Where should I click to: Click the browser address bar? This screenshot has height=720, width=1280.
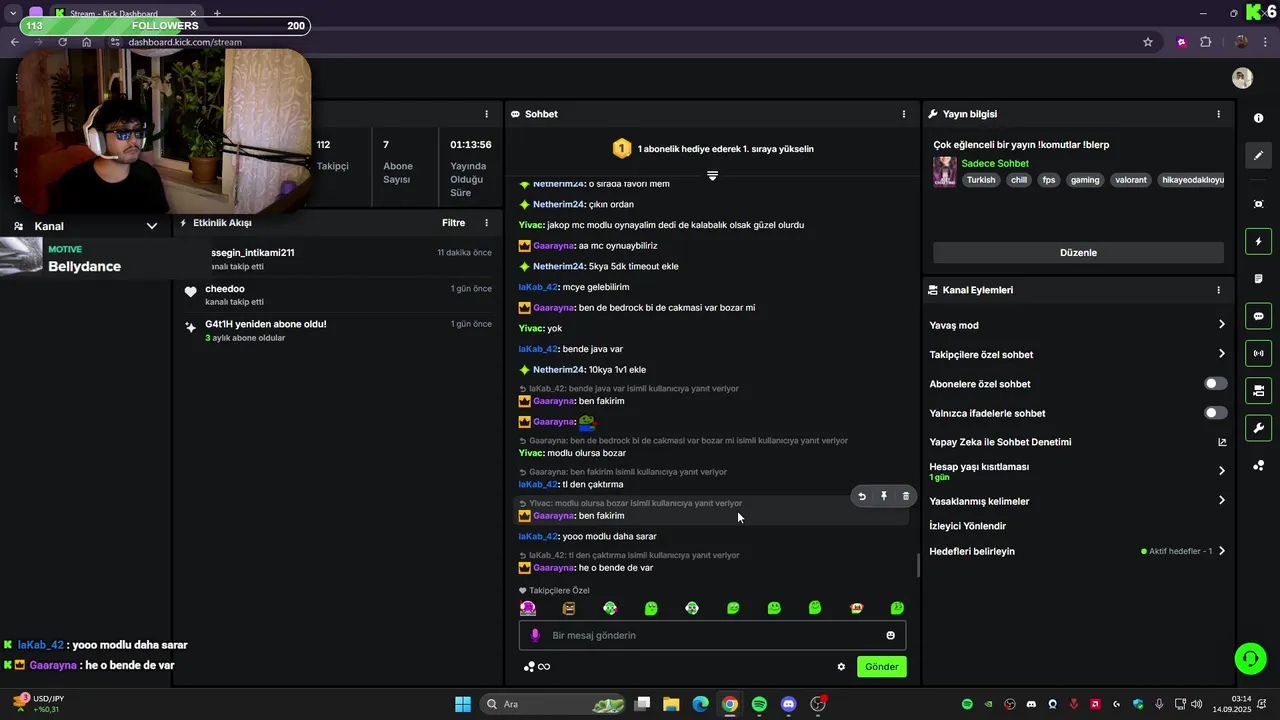pos(620,42)
